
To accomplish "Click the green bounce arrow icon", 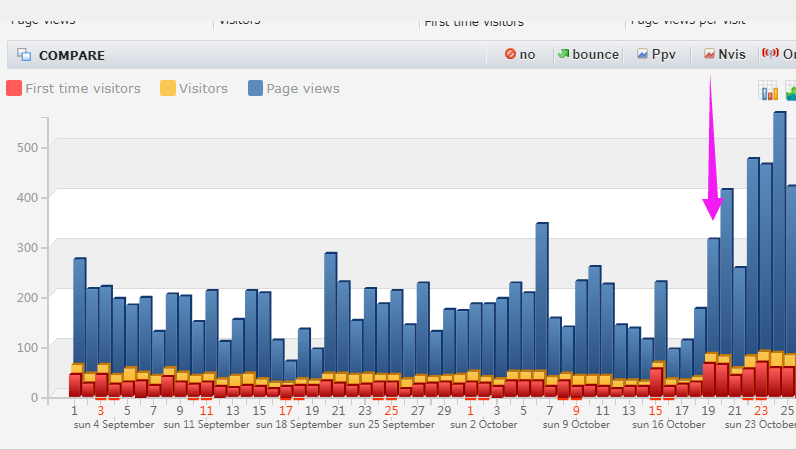I will point(563,55).
